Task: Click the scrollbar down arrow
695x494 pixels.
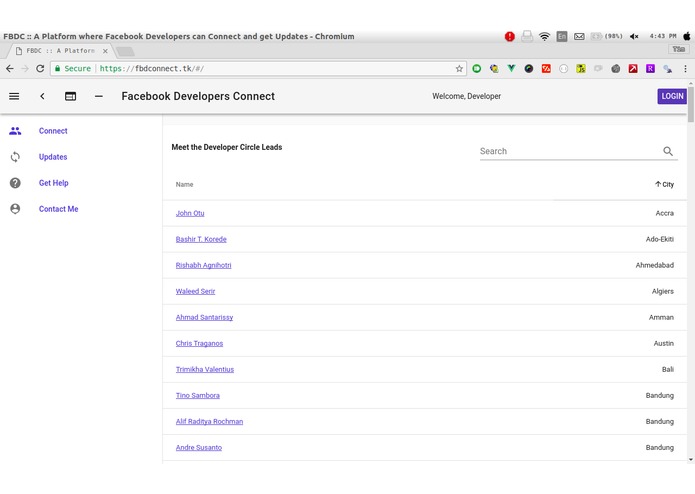Action: click(x=691, y=460)
